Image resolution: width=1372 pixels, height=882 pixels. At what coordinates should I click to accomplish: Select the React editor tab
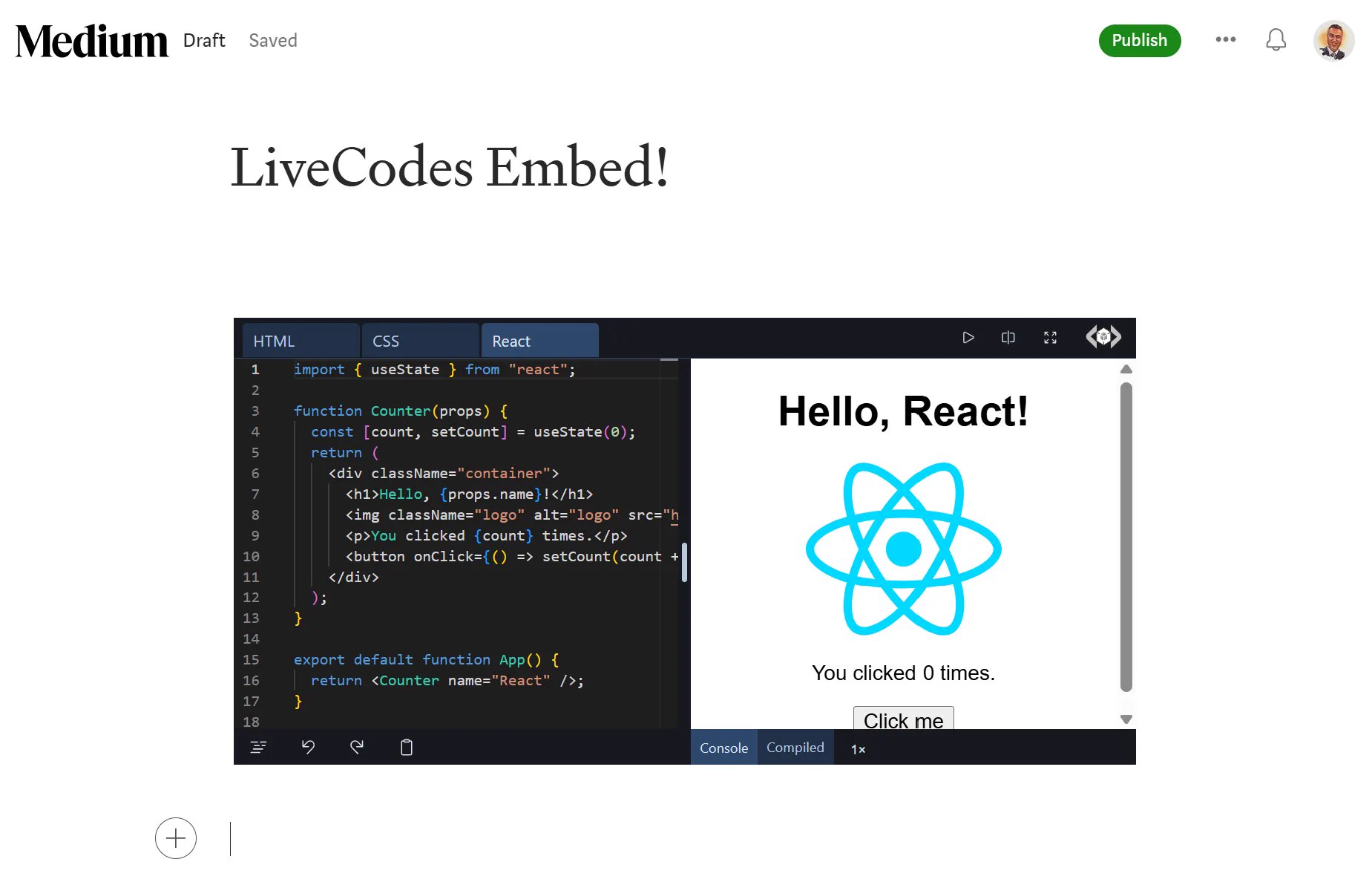[540, 341]
